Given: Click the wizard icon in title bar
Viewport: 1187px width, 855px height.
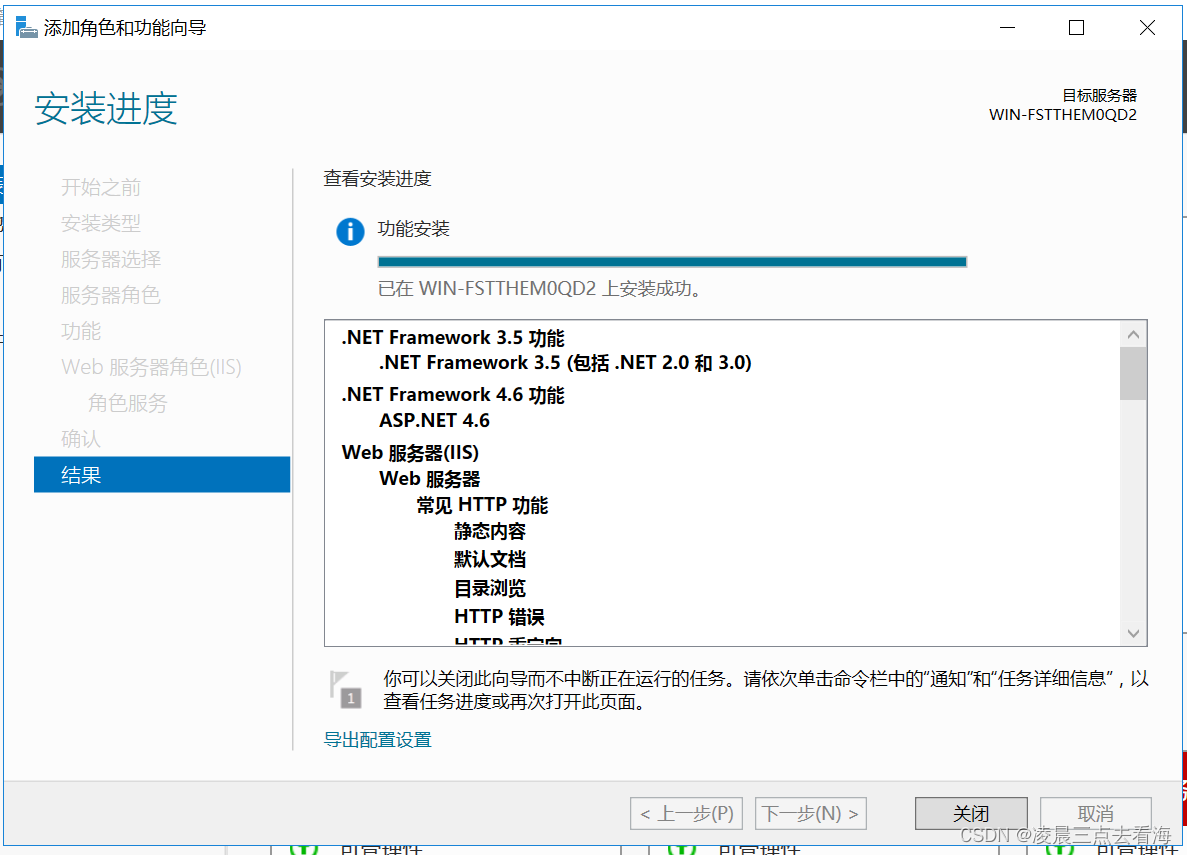Looking at the screenshot, I should pos(26,28).
